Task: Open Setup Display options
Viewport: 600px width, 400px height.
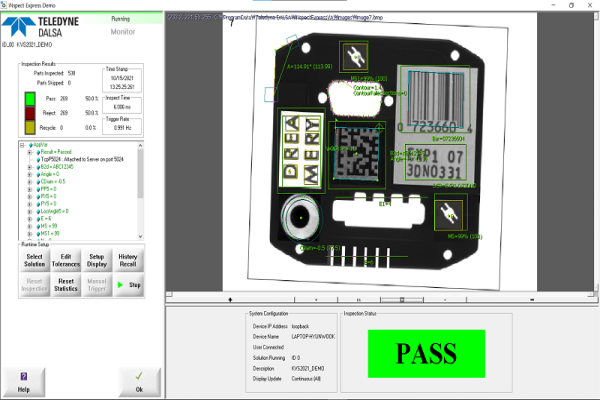Action: click(97, 260)
